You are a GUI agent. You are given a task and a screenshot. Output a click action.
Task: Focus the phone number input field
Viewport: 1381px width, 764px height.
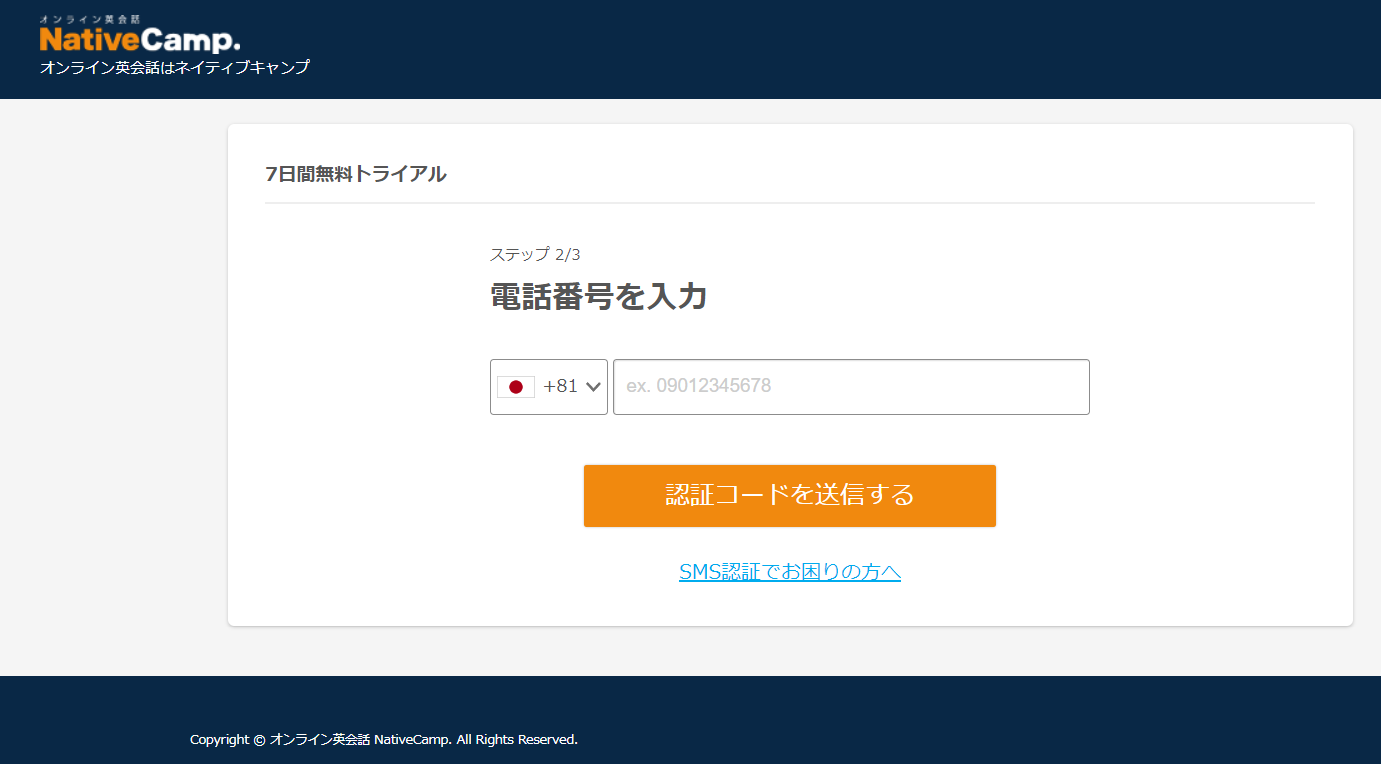(x=851, y=387)
